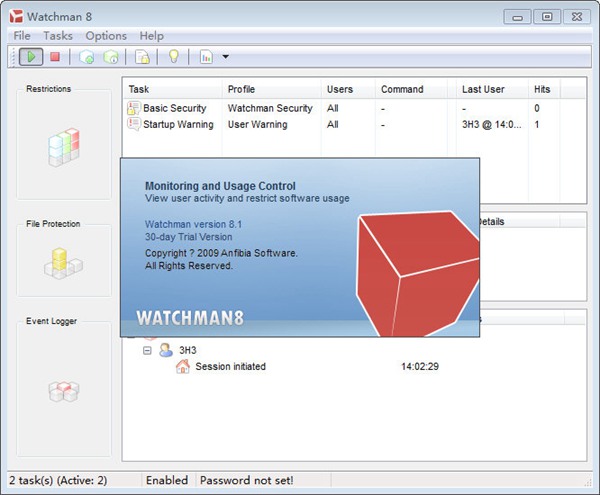The height and width of the screenshot is (495, 600).
Task: Minimize the Watchman 8 window
Action: click(517, 17)
